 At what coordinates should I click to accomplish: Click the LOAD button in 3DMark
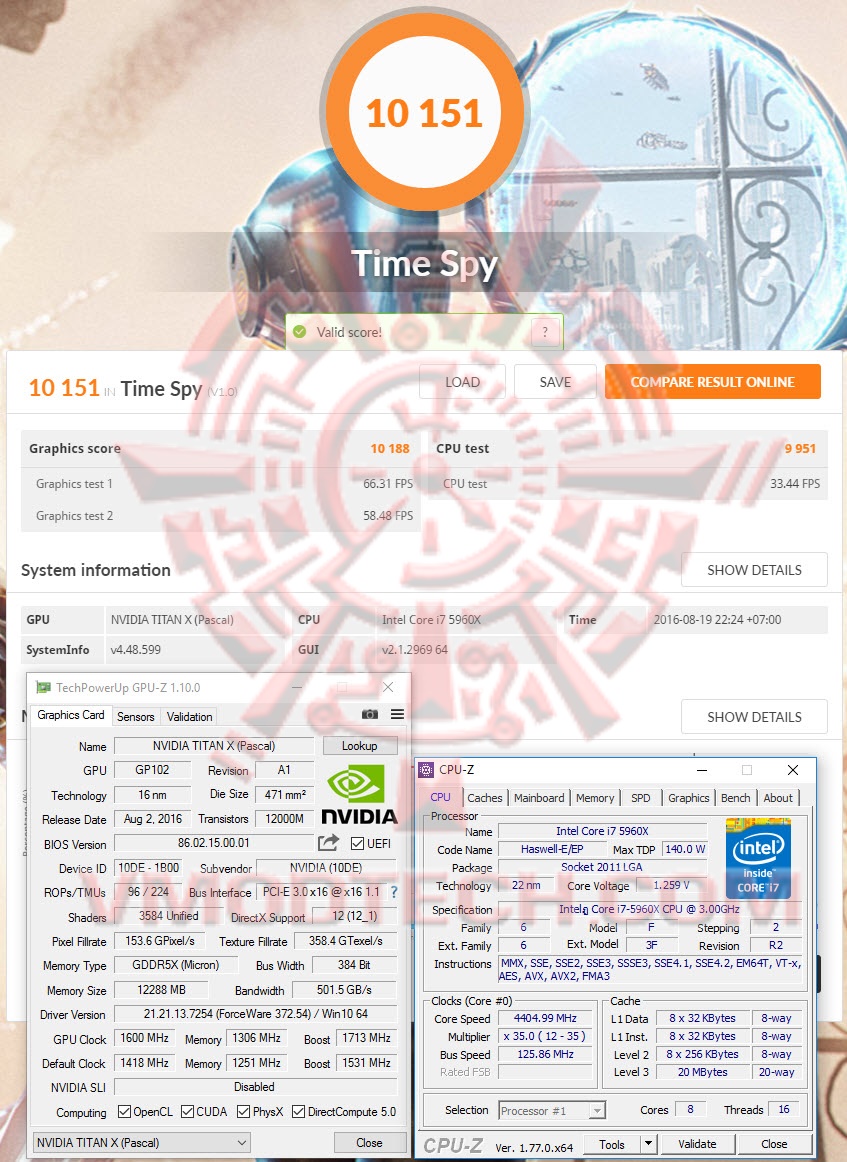[462, 382]
